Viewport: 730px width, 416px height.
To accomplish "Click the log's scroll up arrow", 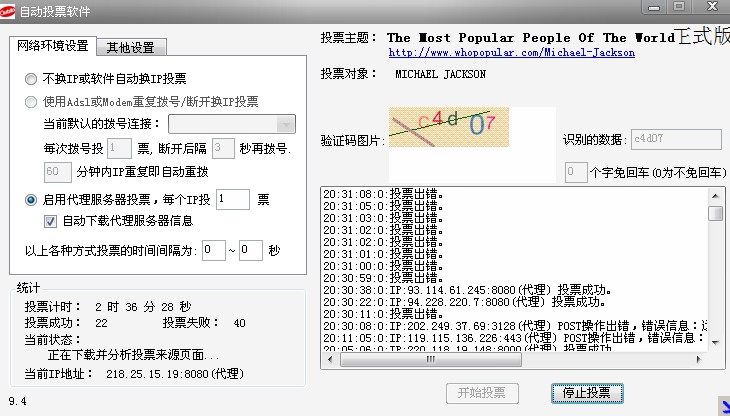I will point(716,196).
